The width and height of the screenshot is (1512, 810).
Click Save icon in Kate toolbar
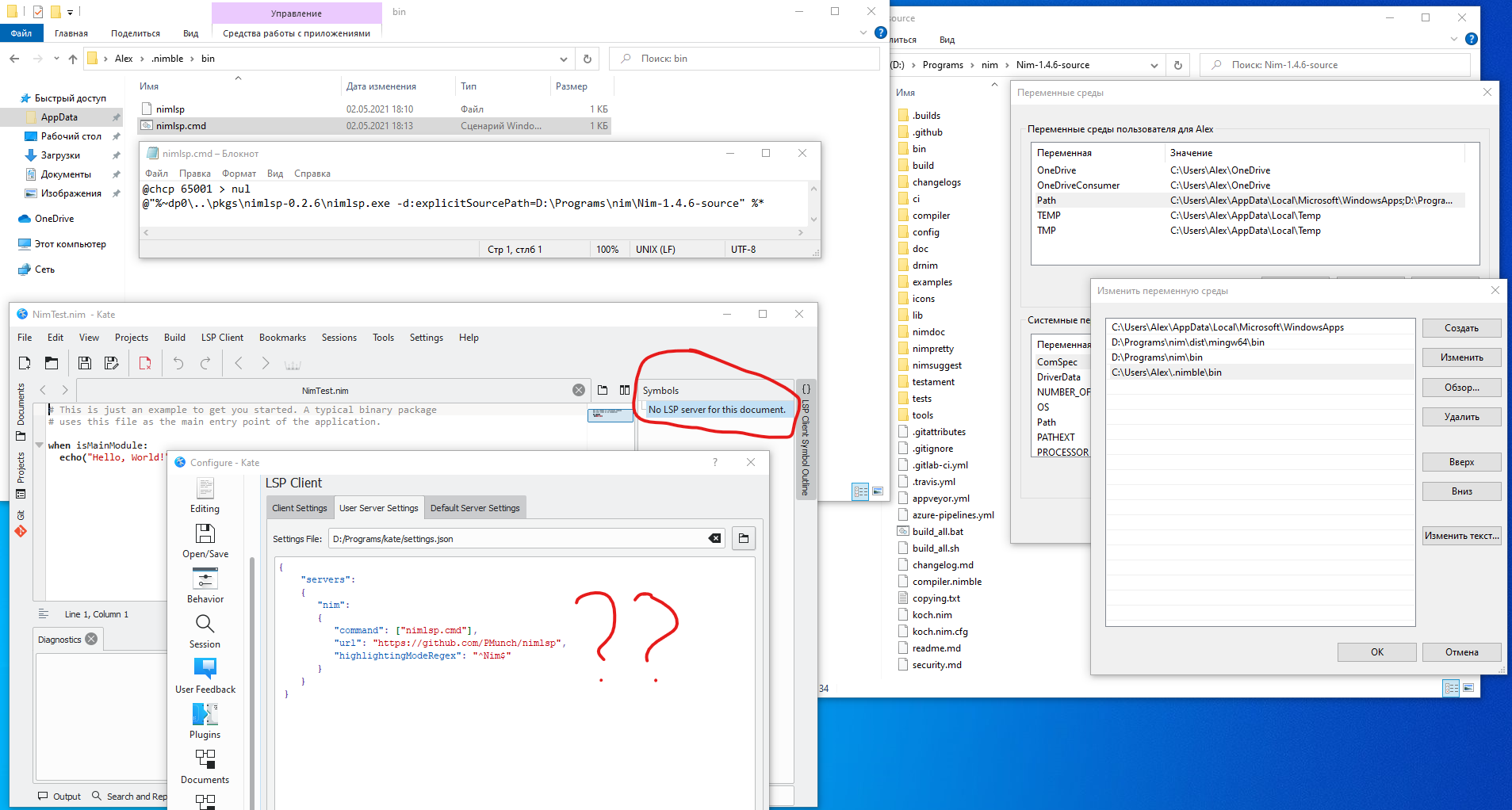(85, 363)
